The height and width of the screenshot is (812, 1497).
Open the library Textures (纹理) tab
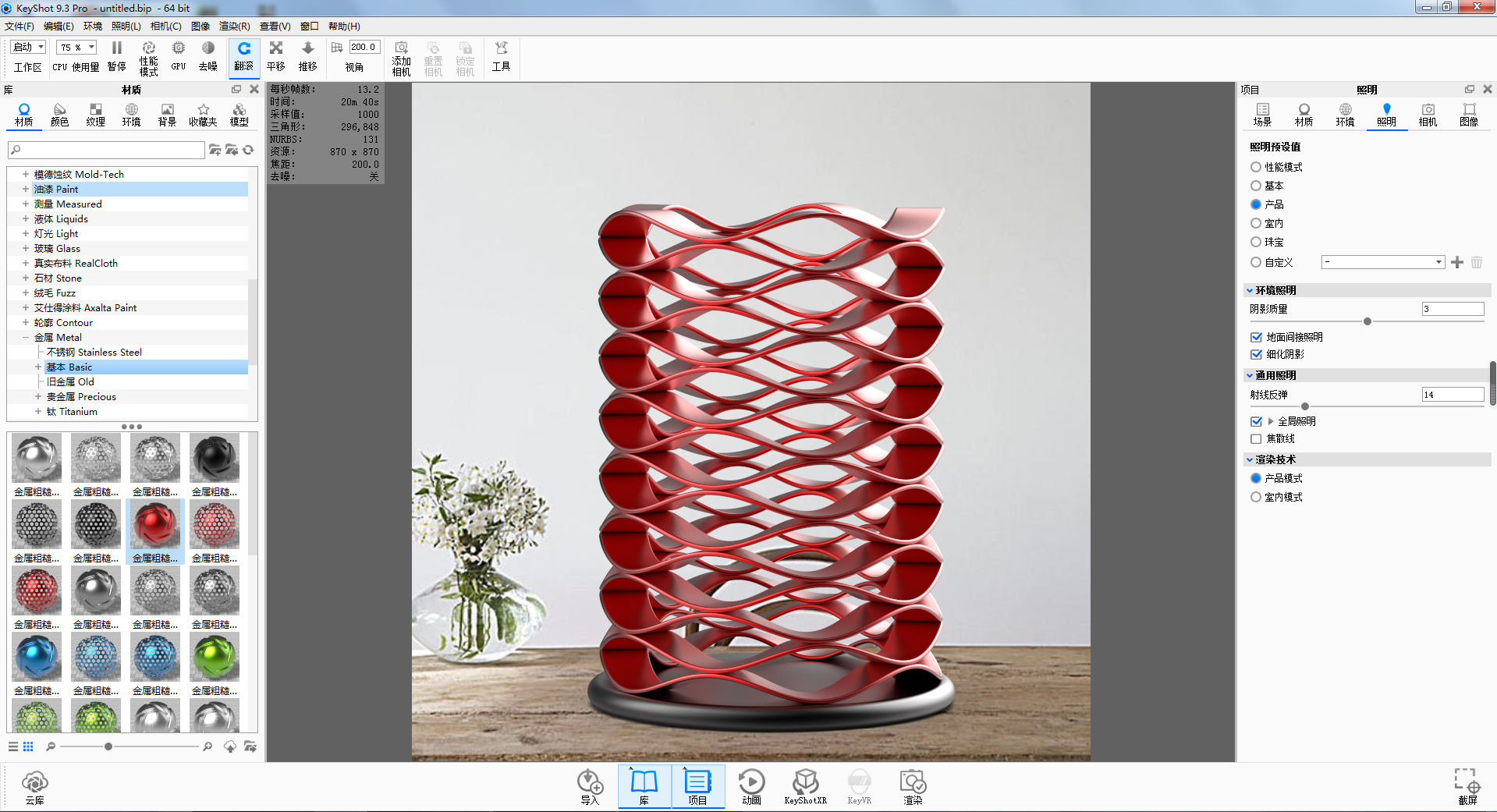coord(95,115)
